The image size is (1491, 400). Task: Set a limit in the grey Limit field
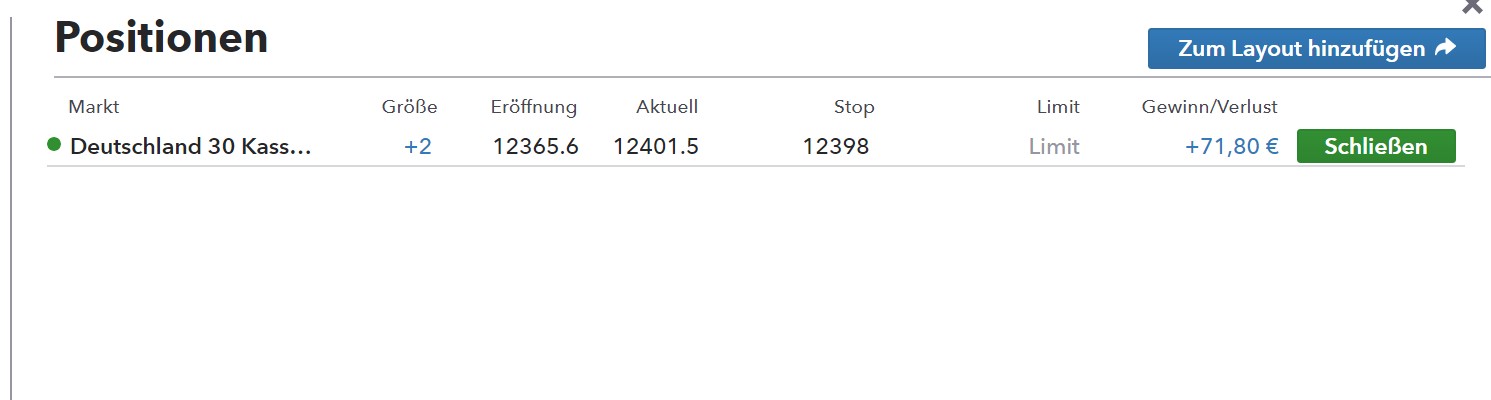[x=1054, y=147]
